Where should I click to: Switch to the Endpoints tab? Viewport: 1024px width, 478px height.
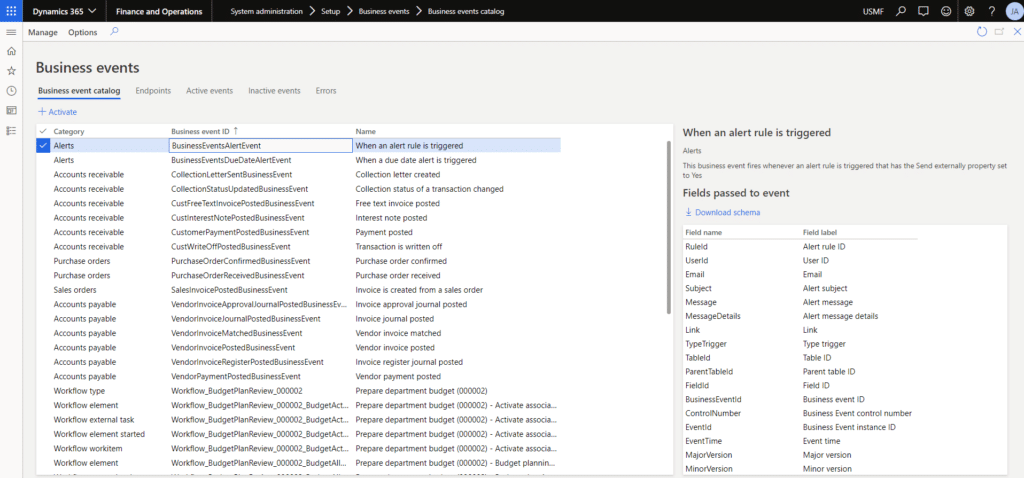click(x=153, y=91)
